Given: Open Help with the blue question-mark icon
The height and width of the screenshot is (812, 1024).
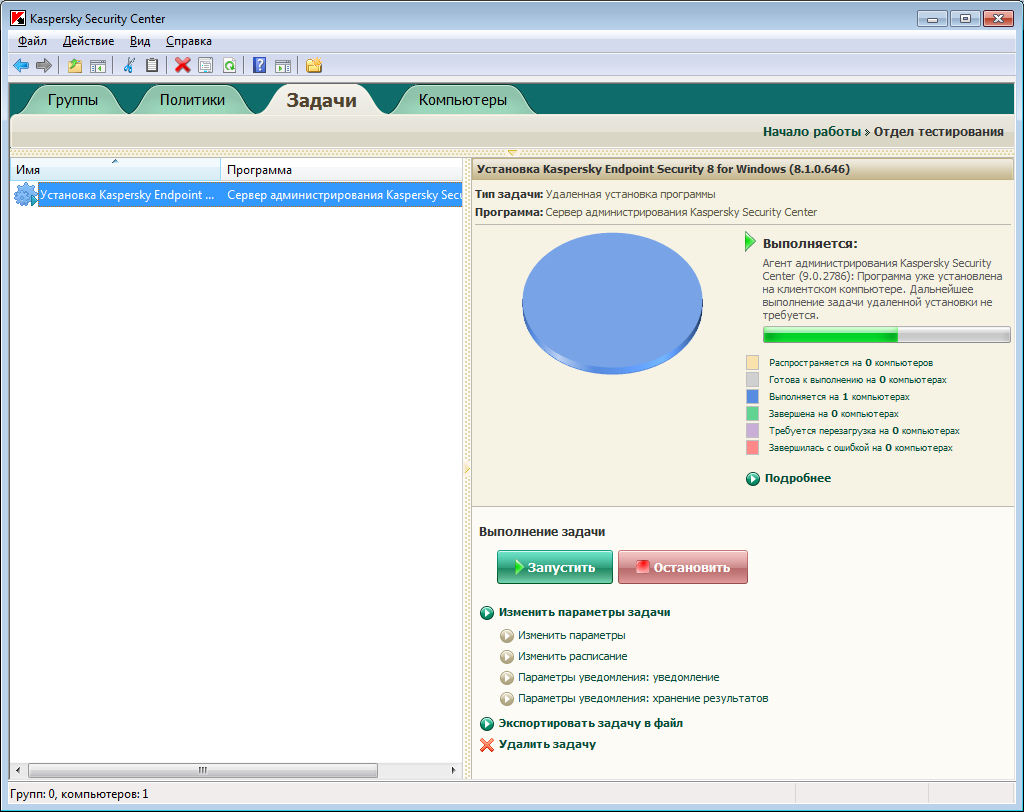Looking at the screenshot, I should [x=259, y=65].
